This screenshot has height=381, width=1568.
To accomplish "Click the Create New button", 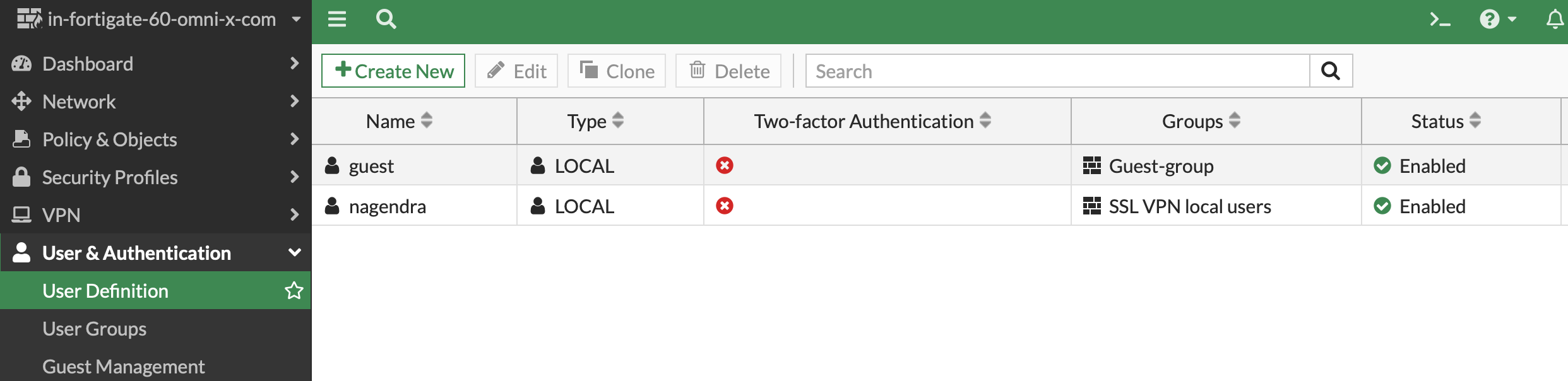I will [x=393, y=71].
